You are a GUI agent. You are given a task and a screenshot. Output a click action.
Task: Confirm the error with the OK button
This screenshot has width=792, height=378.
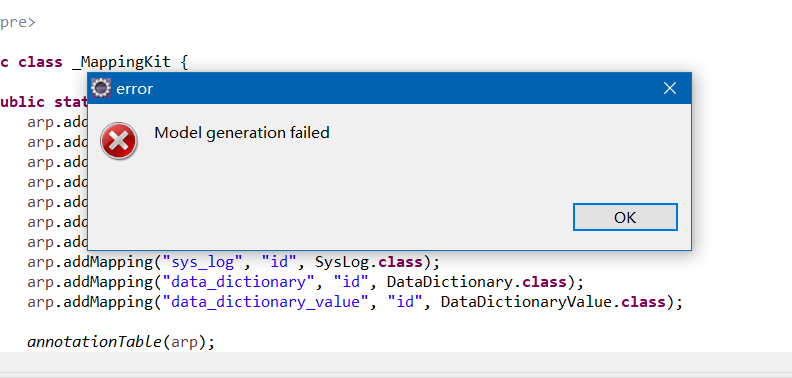click(625, 217)
